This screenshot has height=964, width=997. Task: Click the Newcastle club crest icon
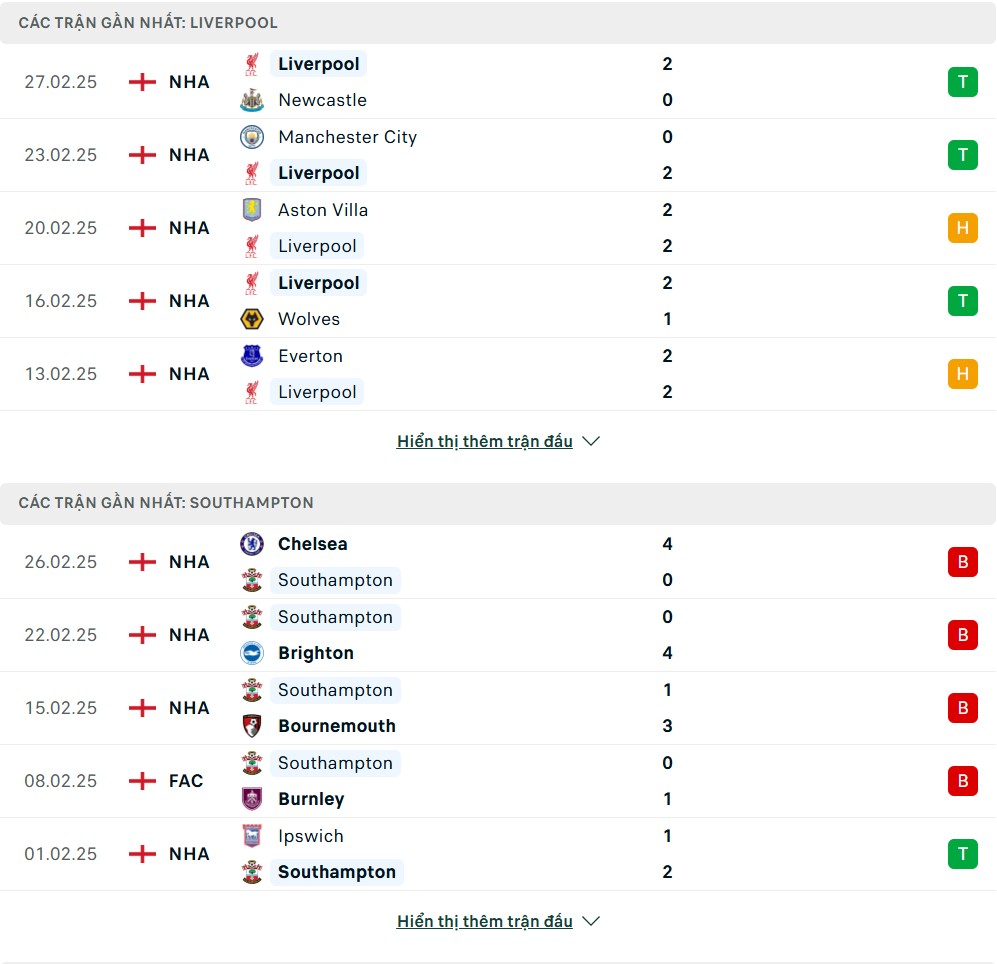click(x=252, y=100)
